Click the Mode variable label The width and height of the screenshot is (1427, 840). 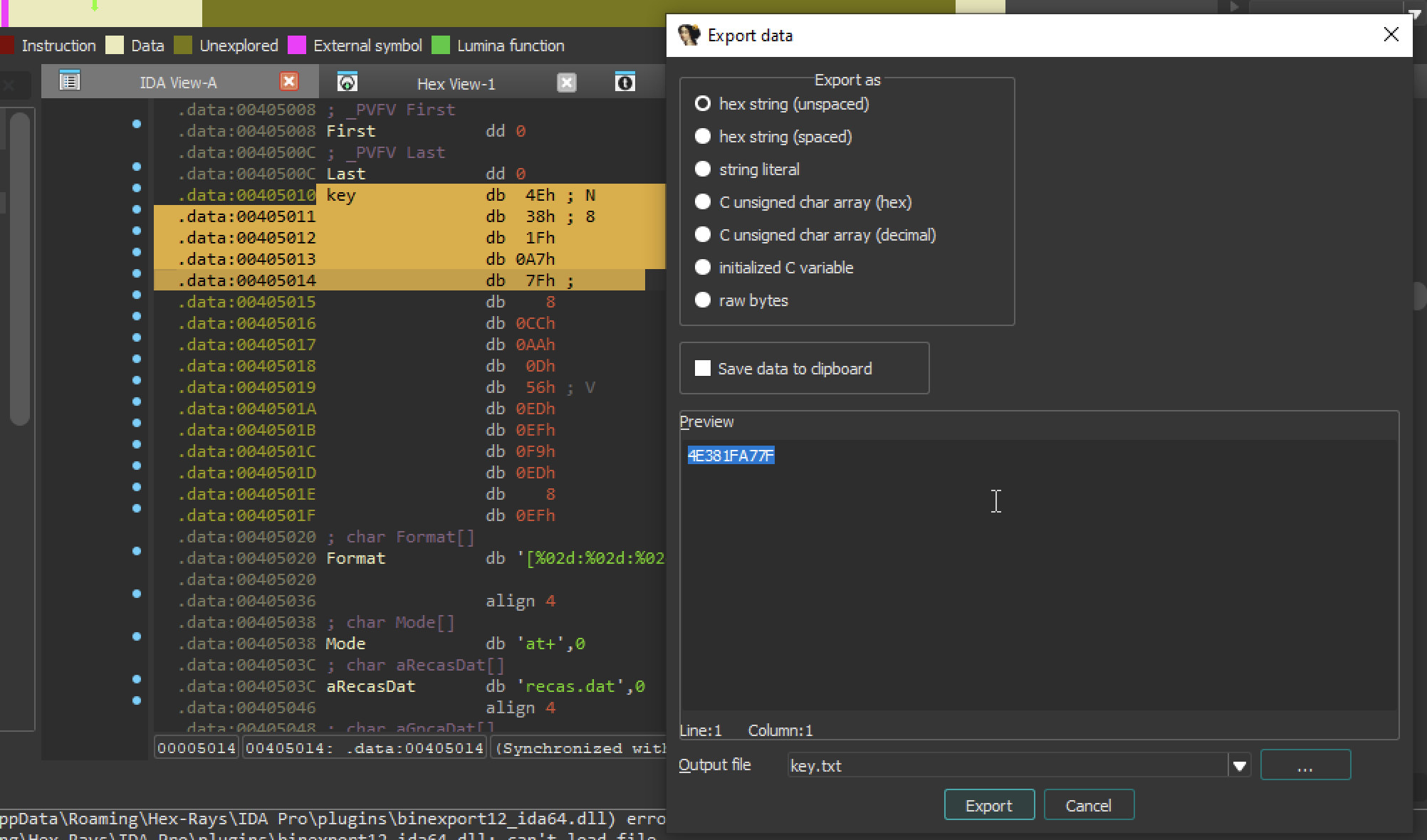pos(346,644)
